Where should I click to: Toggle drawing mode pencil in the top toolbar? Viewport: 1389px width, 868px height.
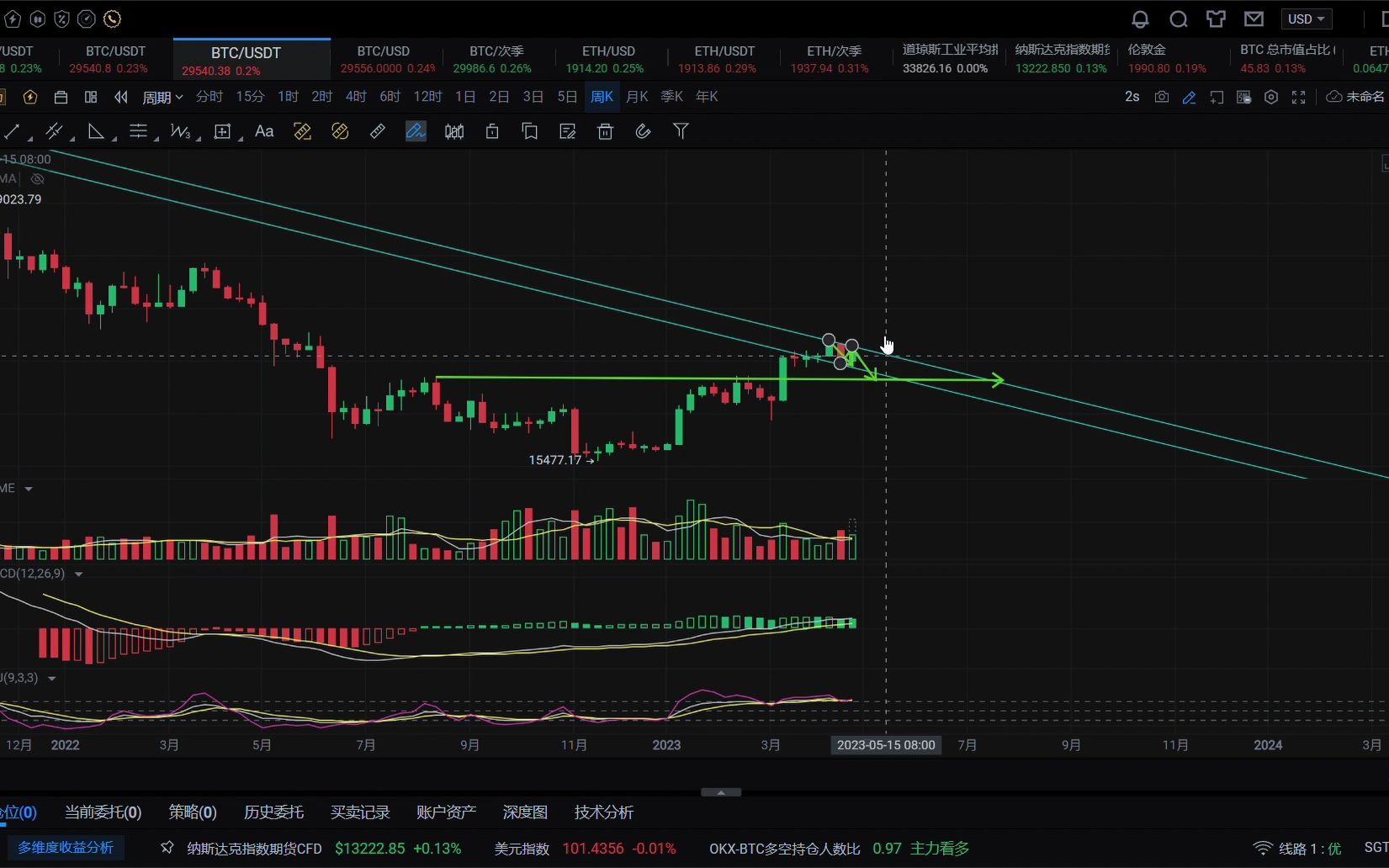click(x=1189, y=97)
